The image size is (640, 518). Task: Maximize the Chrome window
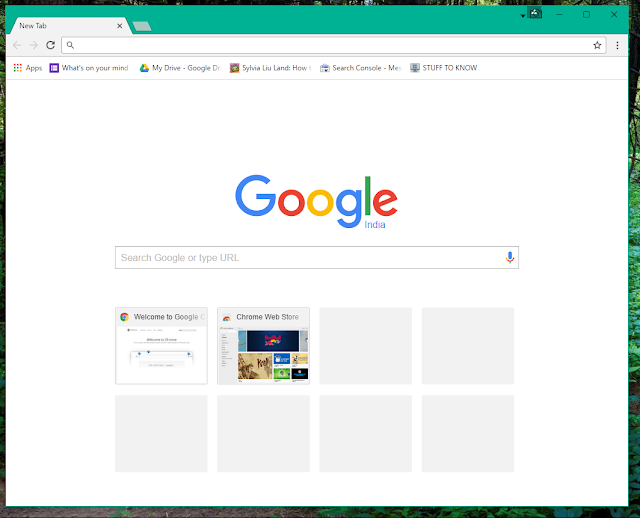tap(587, 15)
